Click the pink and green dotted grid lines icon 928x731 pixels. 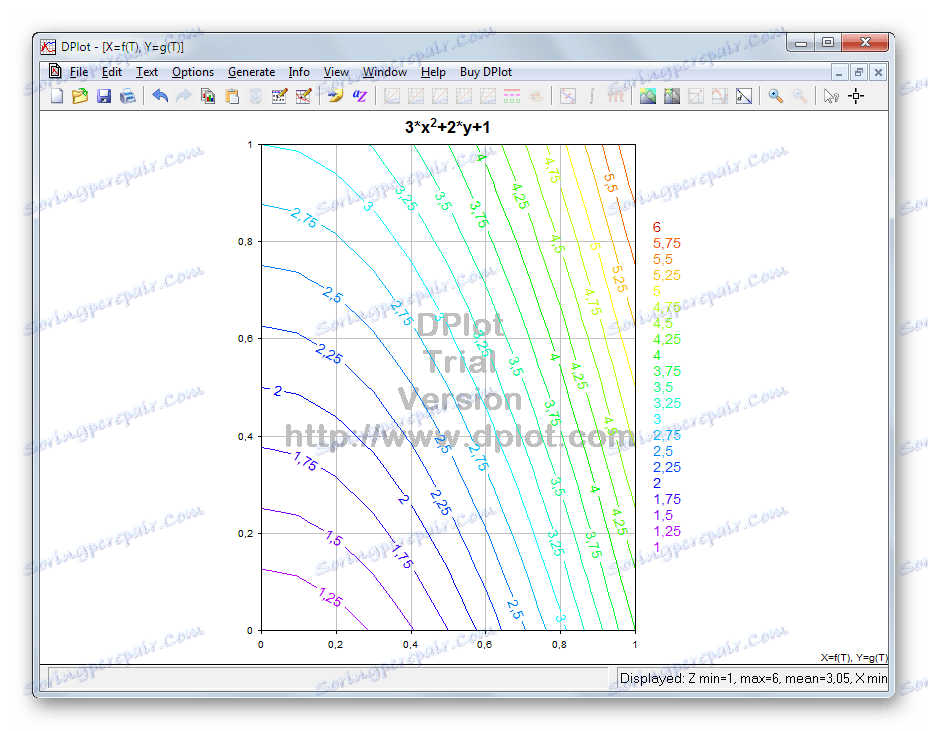pyautogui.click(x=512, y=96)
